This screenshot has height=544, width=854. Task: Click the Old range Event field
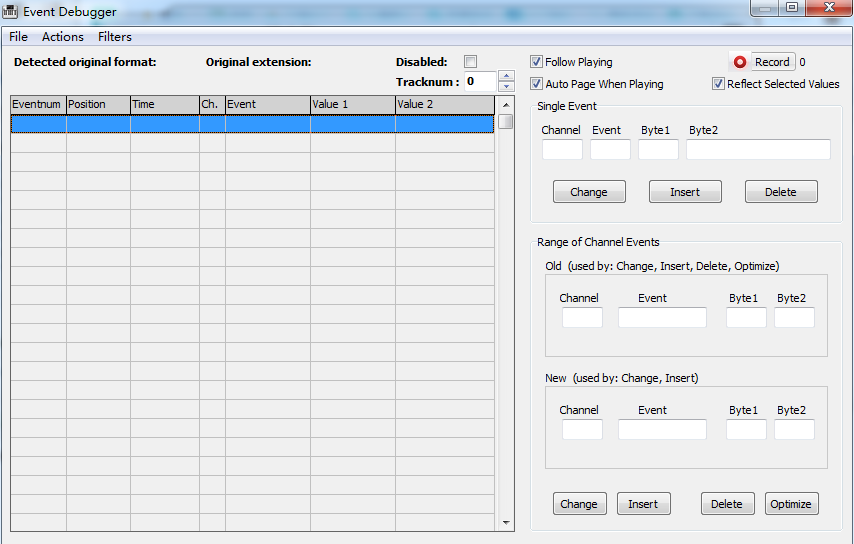coord(662,318)
